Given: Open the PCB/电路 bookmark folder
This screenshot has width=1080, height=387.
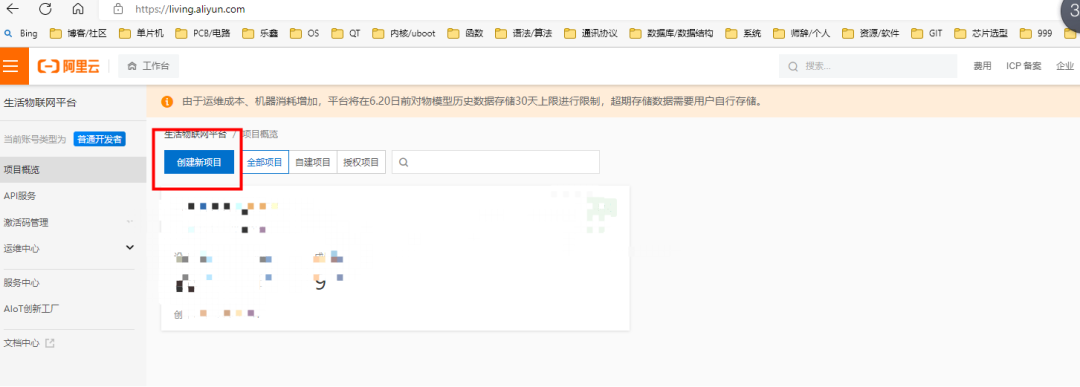Looking at the screenshot, I should pos(202,33).
